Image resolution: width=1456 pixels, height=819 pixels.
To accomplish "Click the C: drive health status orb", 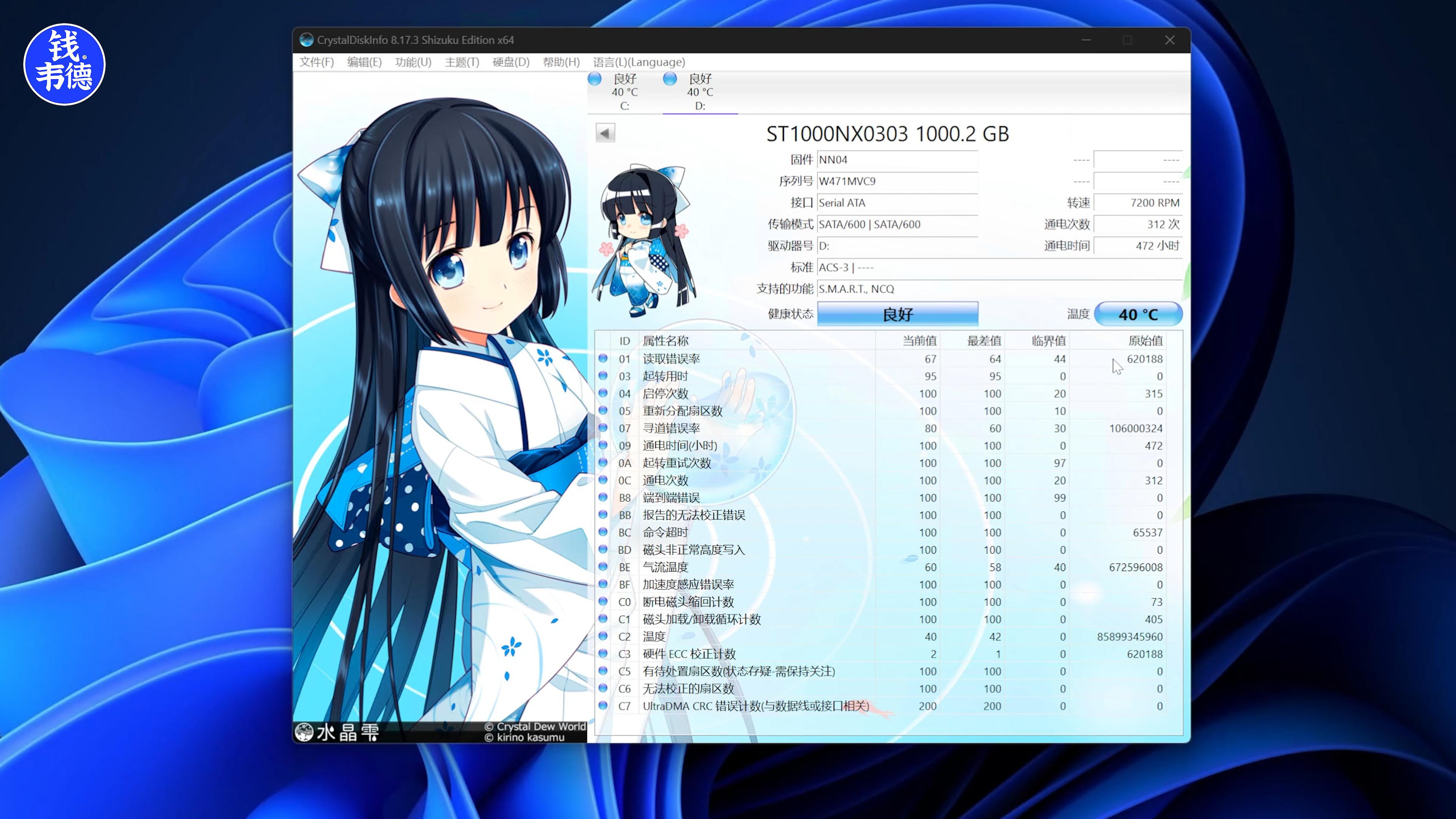I will (595, 78).
